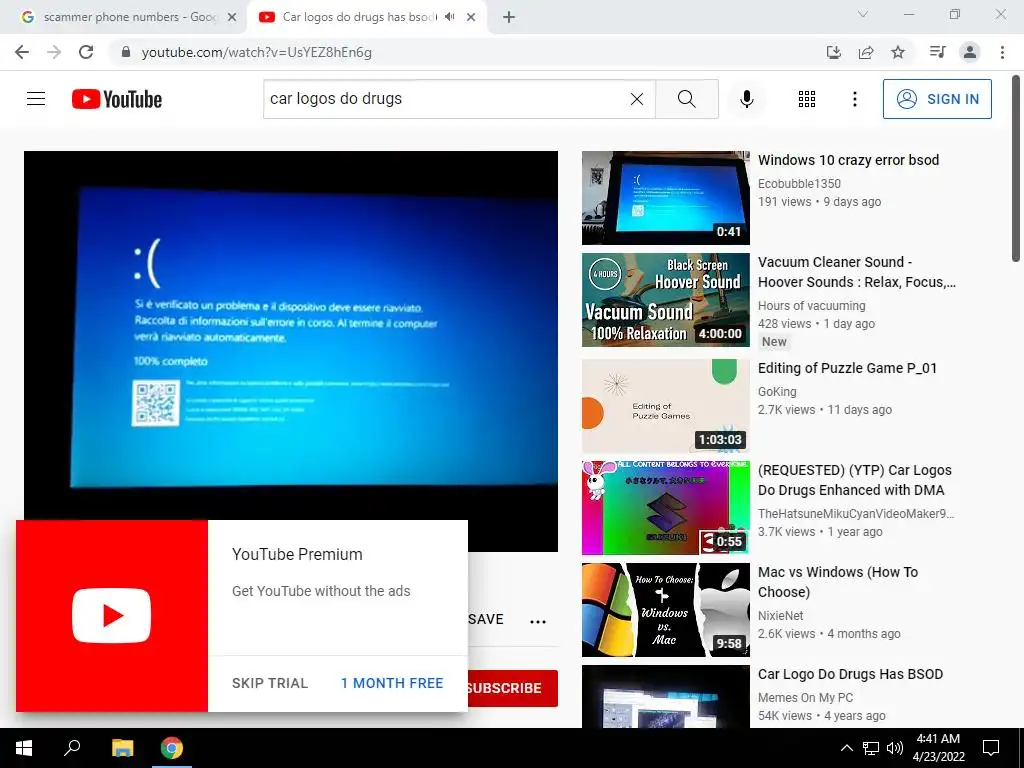The height and width of the screenshot is (768, 1024).
Task: Click Chrome icon on taskbar
Action: [172, 748]
